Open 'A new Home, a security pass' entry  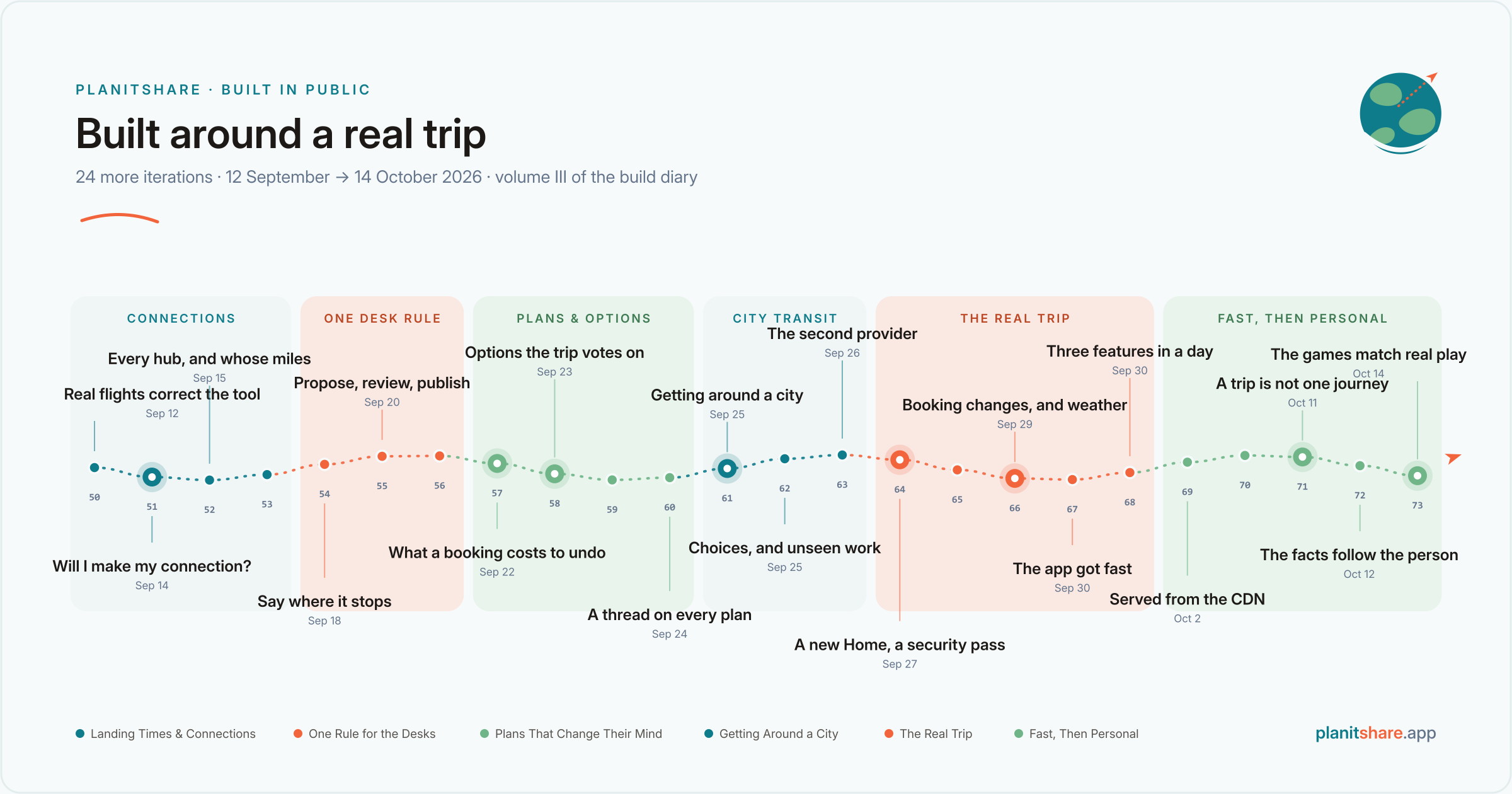(900, 645)
